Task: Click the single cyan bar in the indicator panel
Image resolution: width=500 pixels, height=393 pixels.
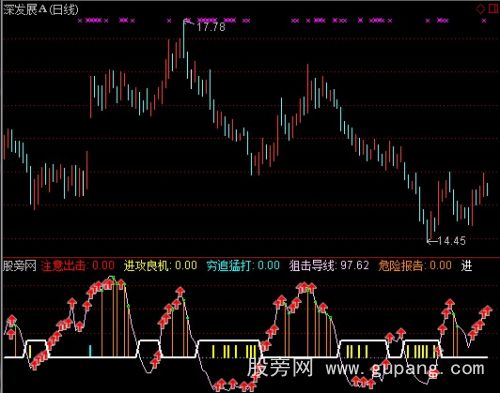Action: pos(90,351)
